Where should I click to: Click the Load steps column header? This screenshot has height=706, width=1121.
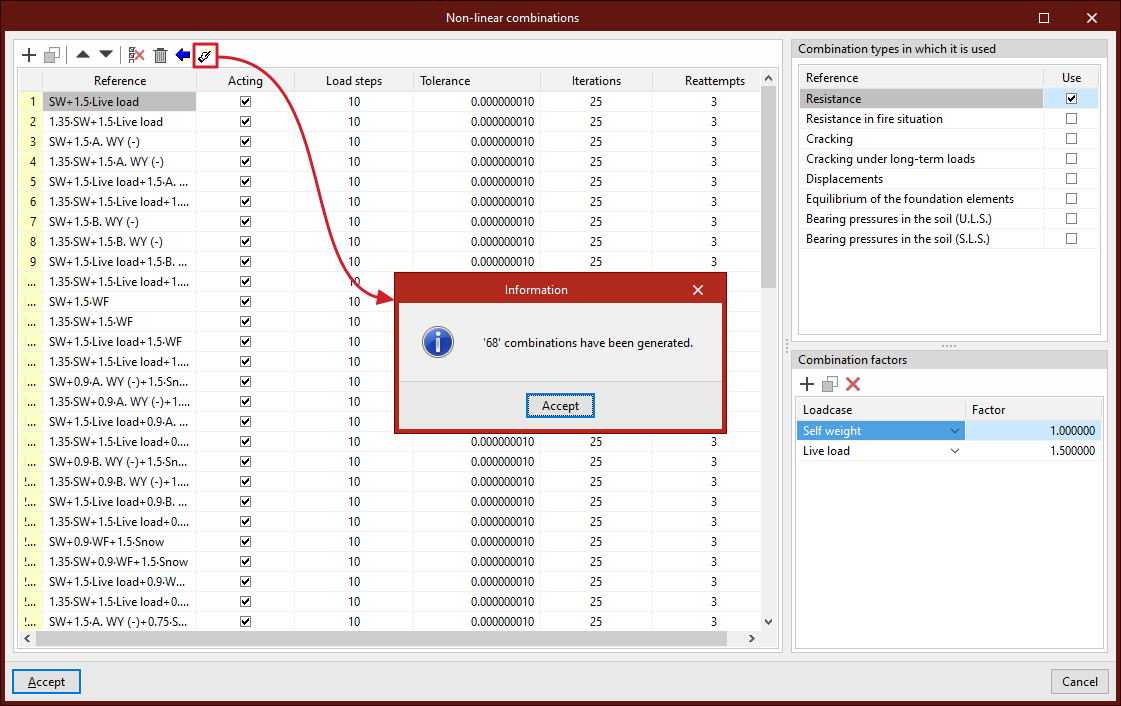[354, 81]
